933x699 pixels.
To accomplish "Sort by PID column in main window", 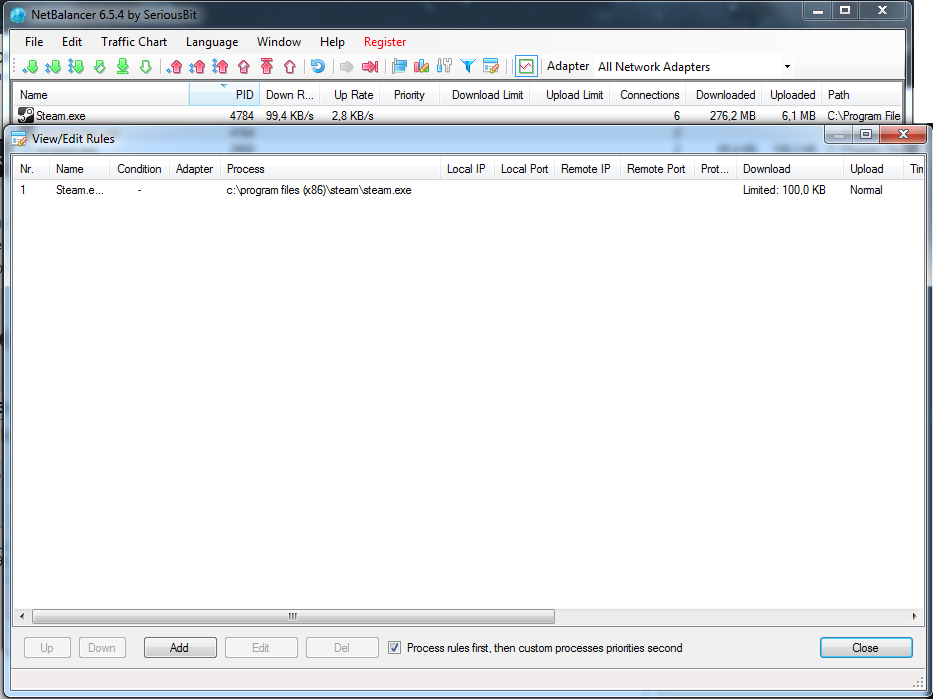I will click(x=224, y=95).
